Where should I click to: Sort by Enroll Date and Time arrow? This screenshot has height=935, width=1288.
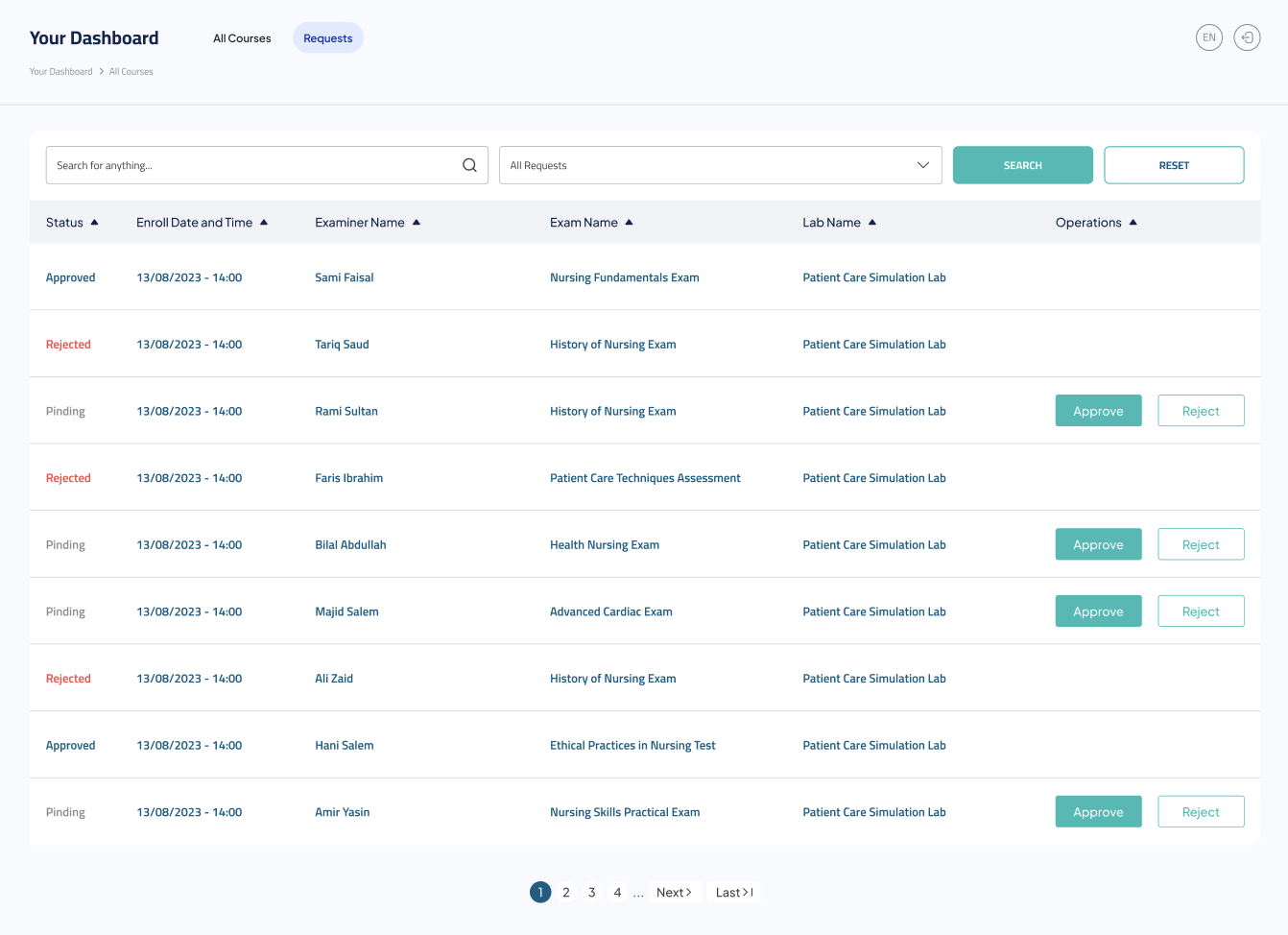264,223
